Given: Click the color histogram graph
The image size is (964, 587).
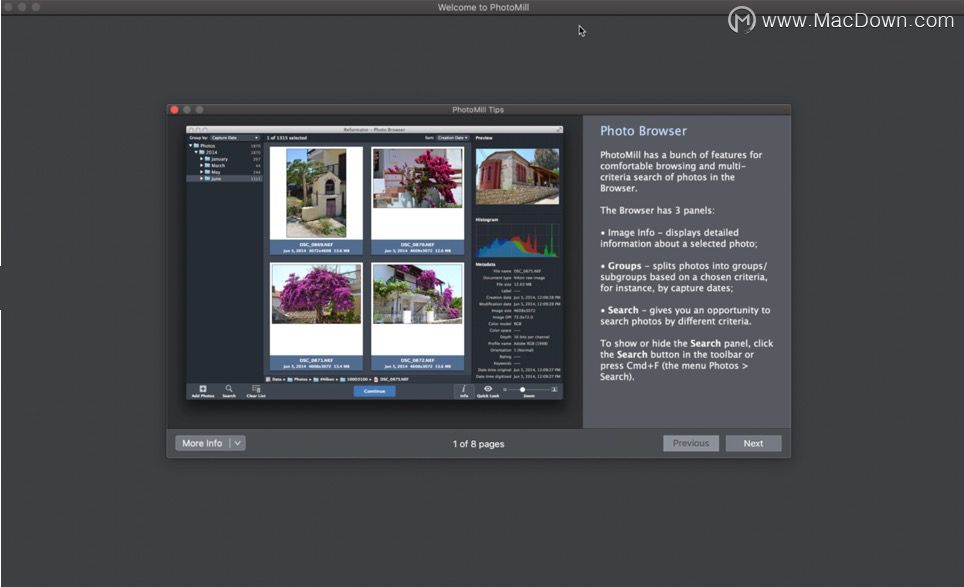Looking at the screenshot, I should [x=517, y=240].
